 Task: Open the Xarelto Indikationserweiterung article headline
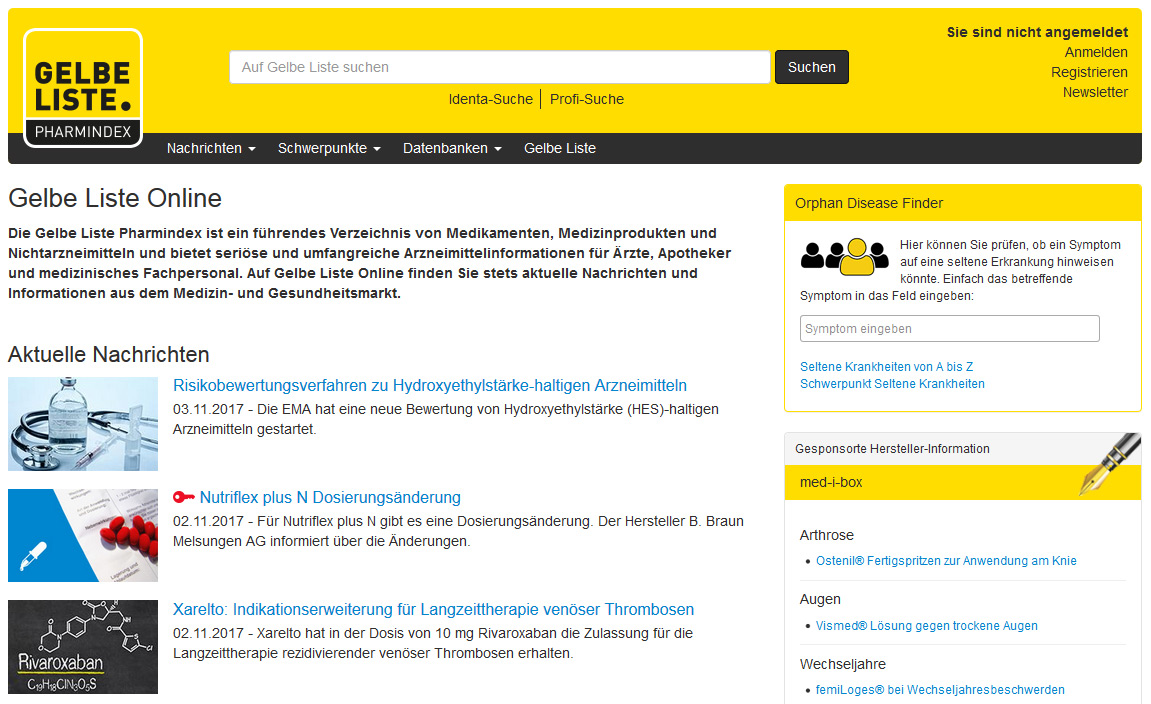coord(434,609)
